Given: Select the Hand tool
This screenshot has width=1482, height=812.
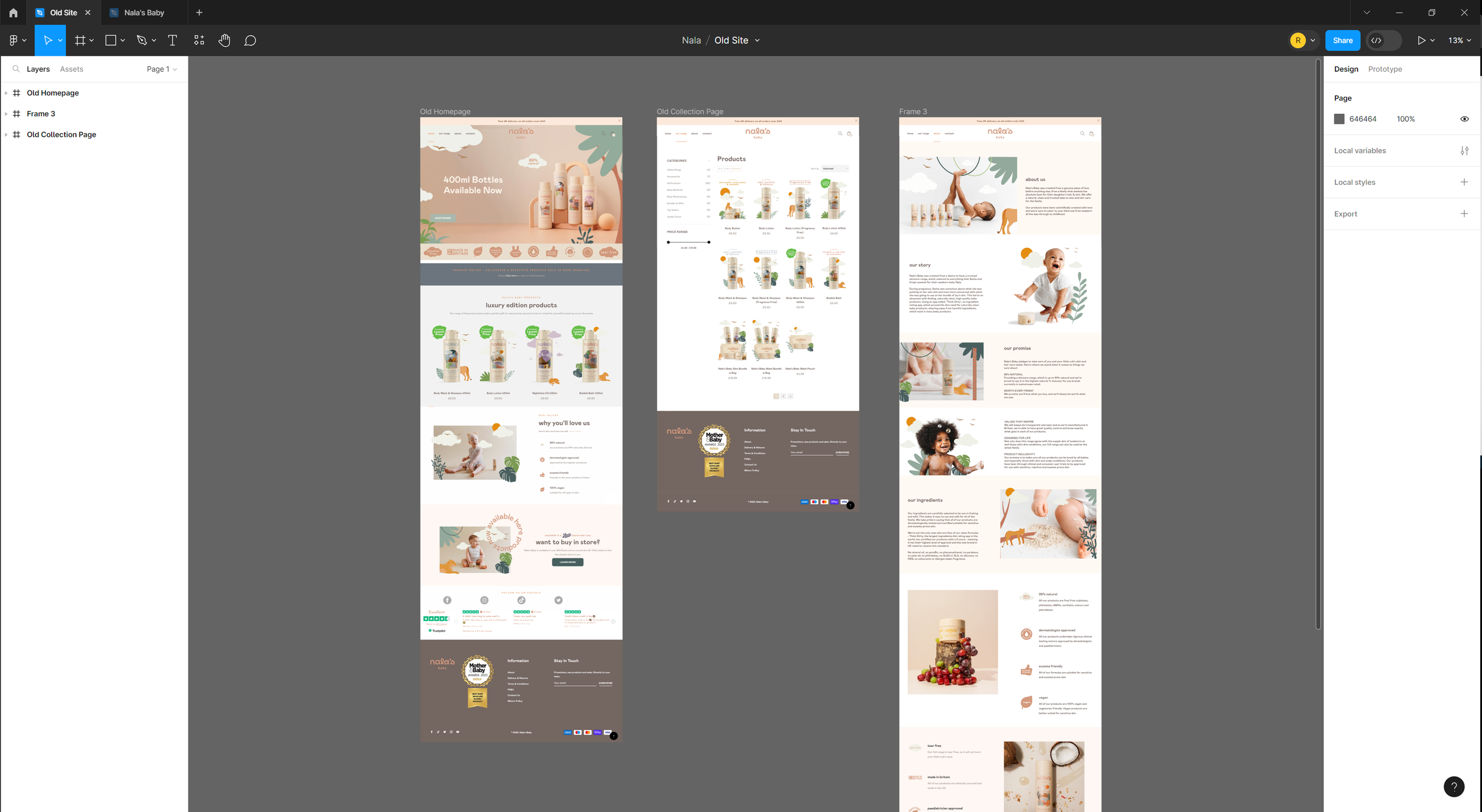Looking at the screenshot, I should click(224, 40).
